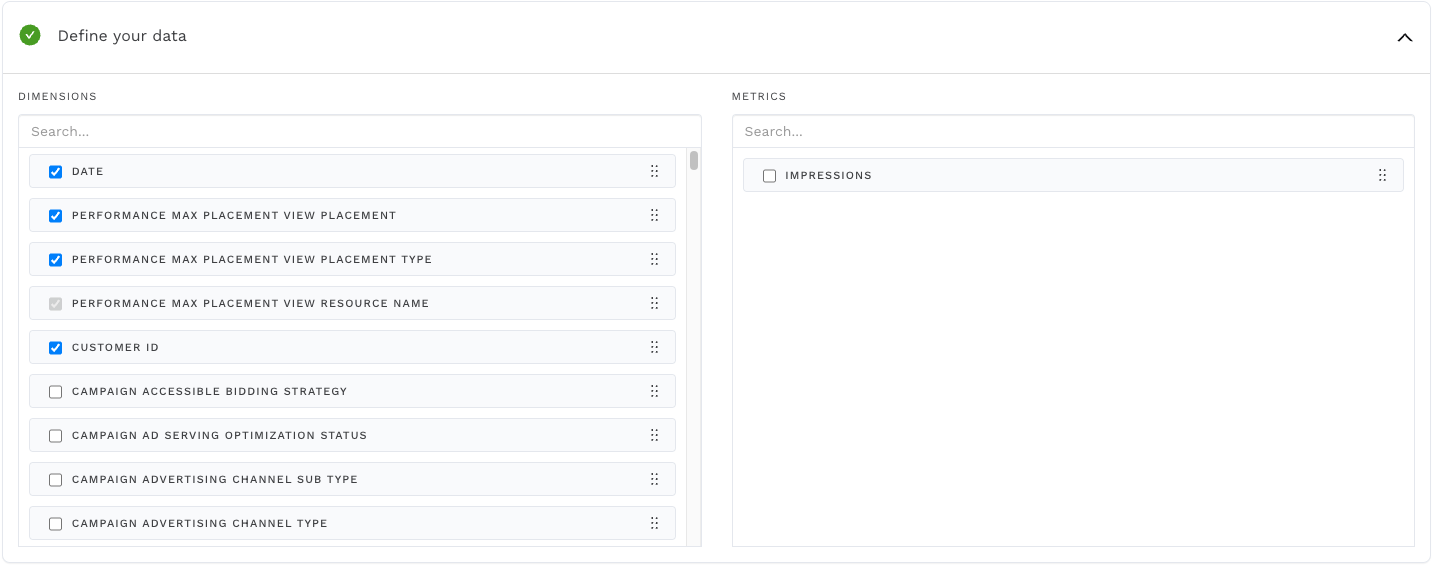Click drag handle icon on DATE row
Screen dimensions: 1442x572
[x=654, y=171]
